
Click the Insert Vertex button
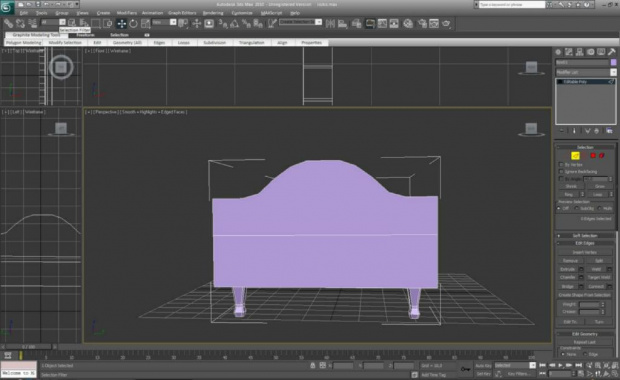pyautogui.click(x=585, y=252)
